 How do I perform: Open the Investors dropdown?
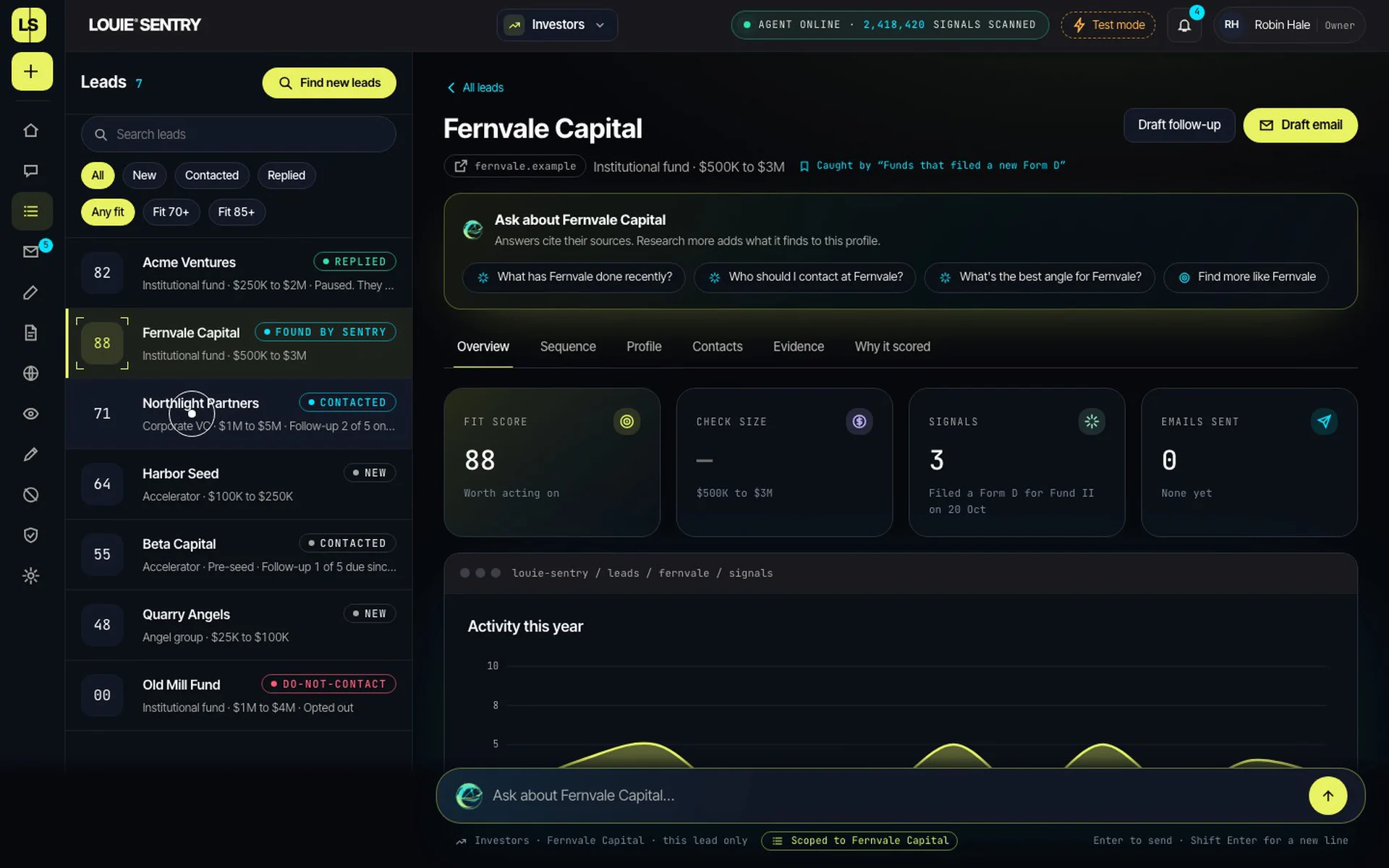(x=557, y=25)
